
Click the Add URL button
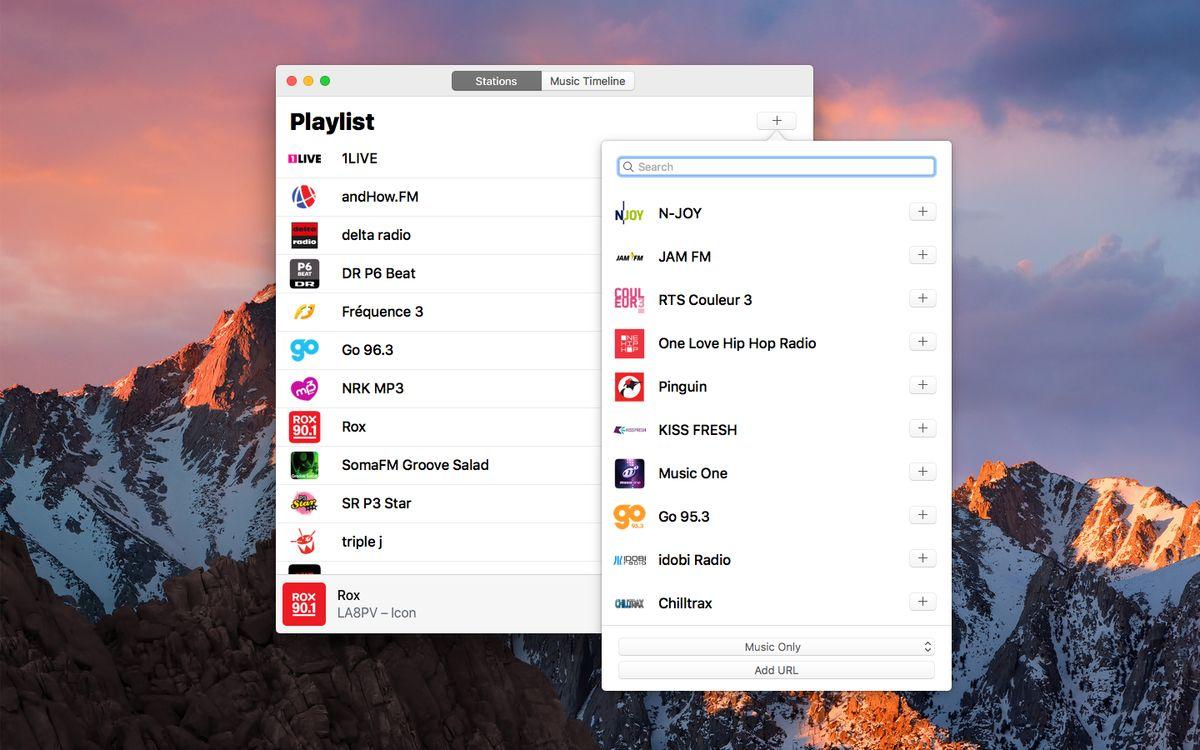point(776,670)
